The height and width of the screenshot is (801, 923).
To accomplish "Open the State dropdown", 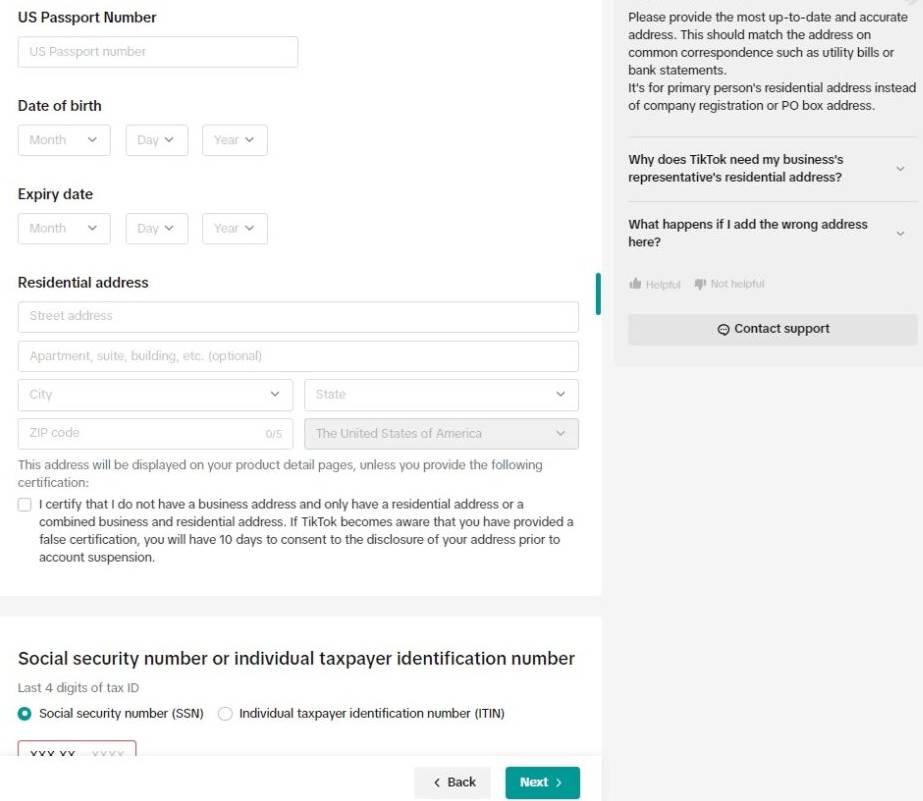I will click(x=441, y=395).
